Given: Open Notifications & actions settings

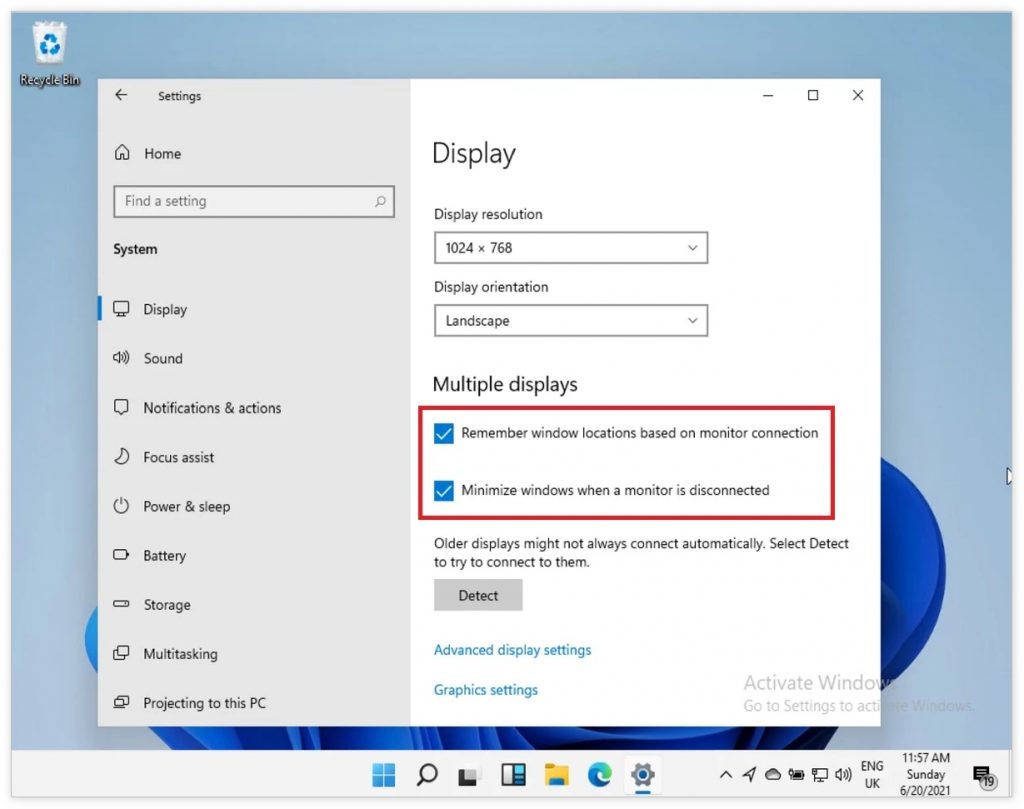Looking at the screenshot, I should (x=211, y=408).
